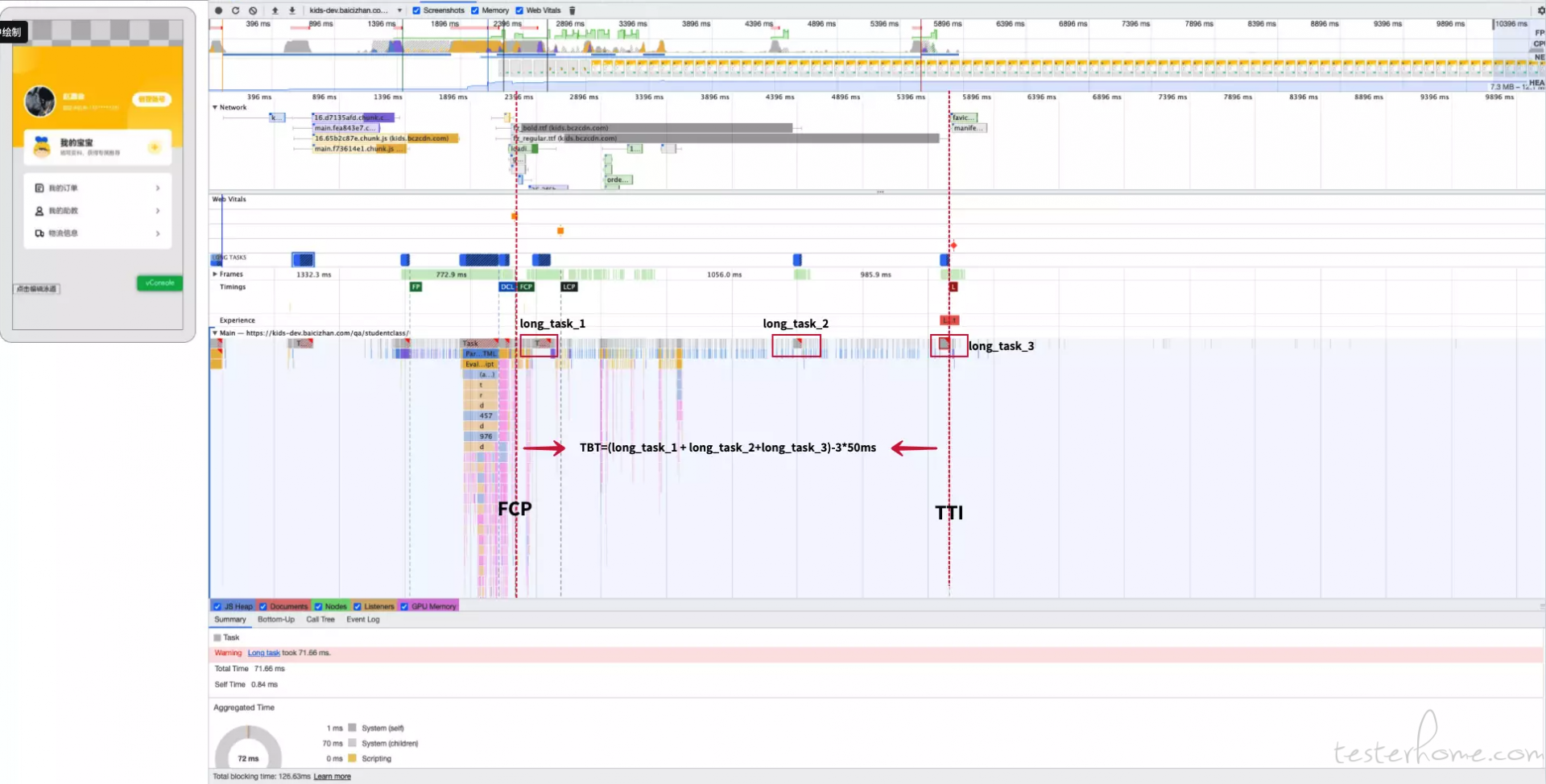Load a profile with the upload arrow
Screen dimensions: 1546x784
coord(275,10)
